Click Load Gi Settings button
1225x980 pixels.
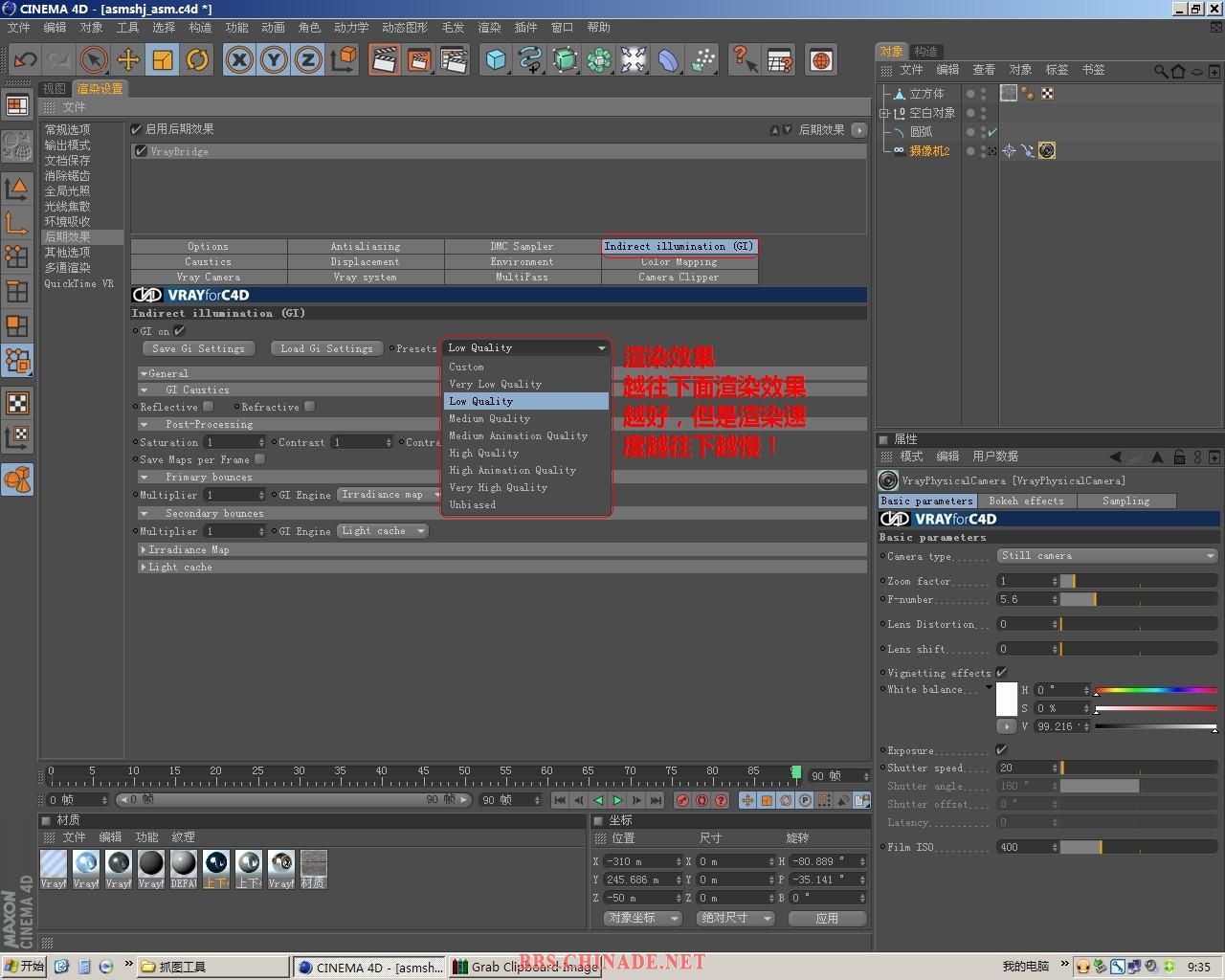[x=327, y=348]
